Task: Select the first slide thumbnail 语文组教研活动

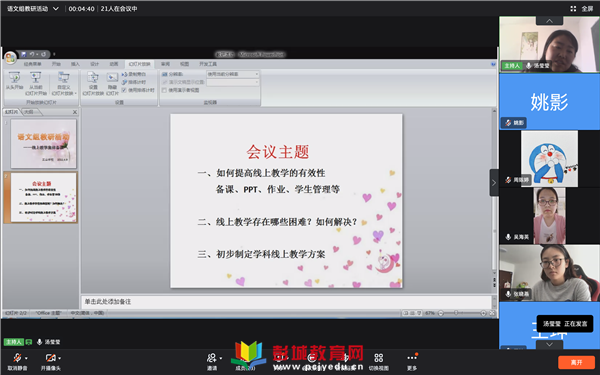Action: point(44,143)
